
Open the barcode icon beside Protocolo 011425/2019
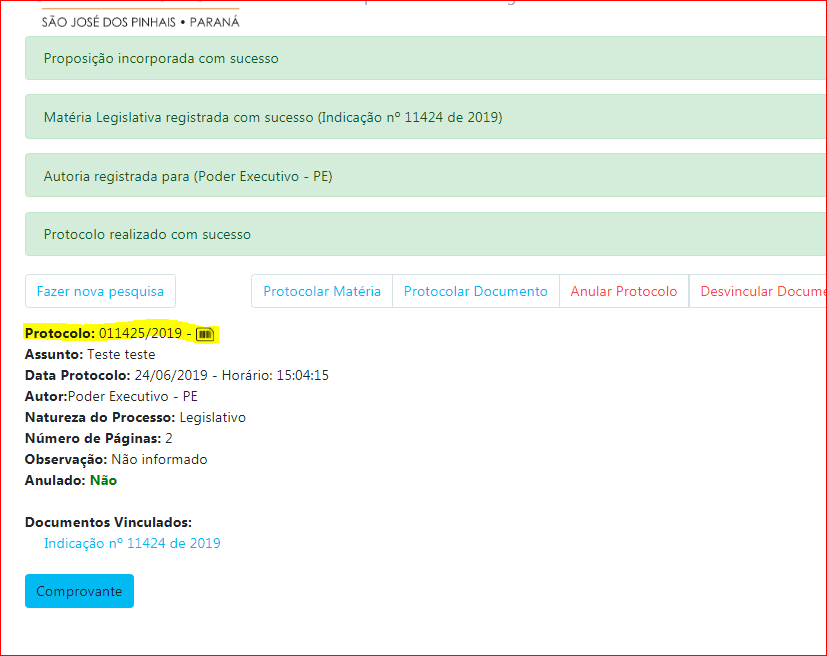205,334
